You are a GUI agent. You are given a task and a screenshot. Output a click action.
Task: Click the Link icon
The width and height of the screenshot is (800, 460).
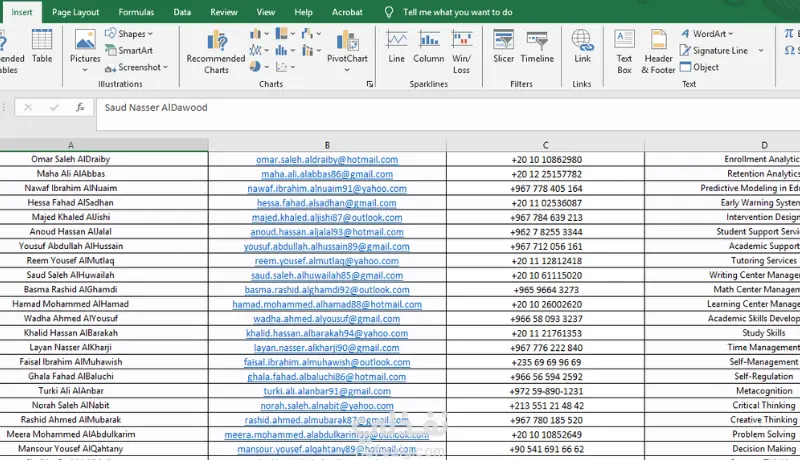point(582,47)
